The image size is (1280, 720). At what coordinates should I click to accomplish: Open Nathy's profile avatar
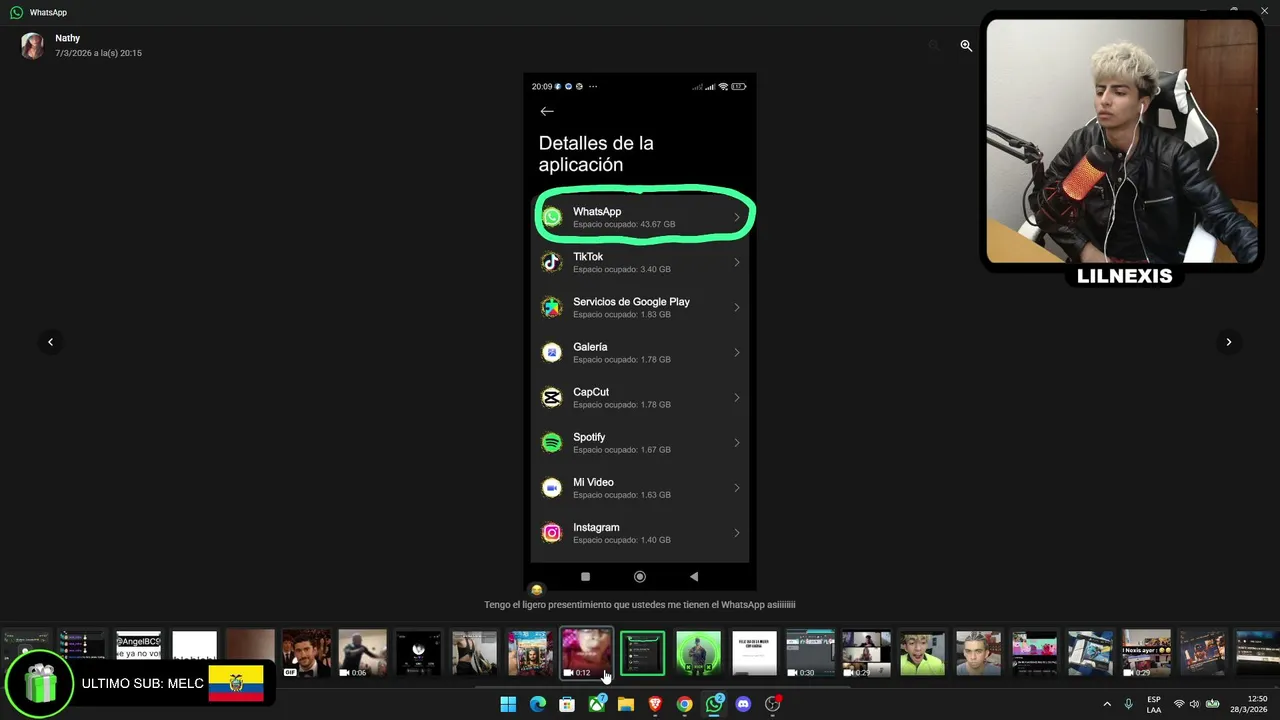click(33, 46)
